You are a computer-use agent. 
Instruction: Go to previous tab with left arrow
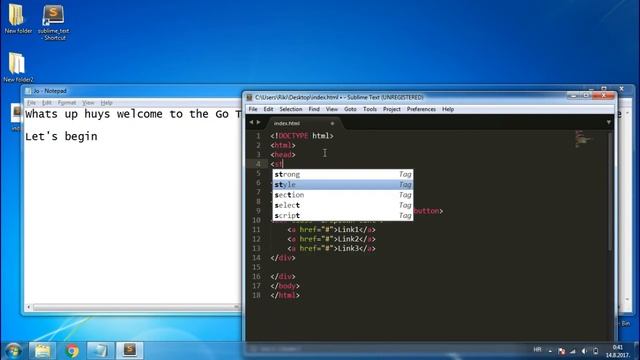(251, 122)
